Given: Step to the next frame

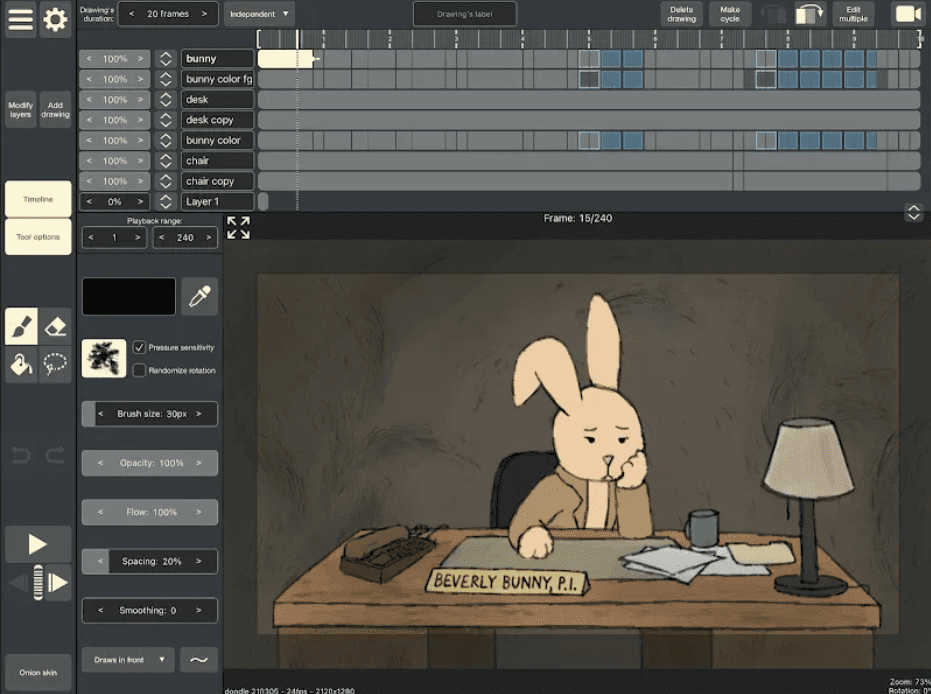Looking at the screenshot, I should coord(58,582).
